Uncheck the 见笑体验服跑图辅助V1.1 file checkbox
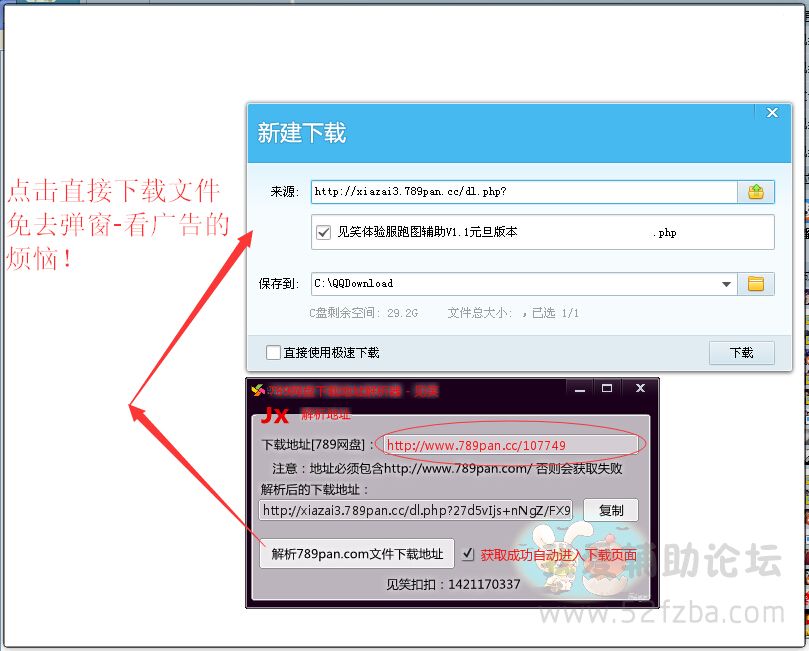Image resolution: width=809 pixels, height=651 pixels. tap(323, 233)
